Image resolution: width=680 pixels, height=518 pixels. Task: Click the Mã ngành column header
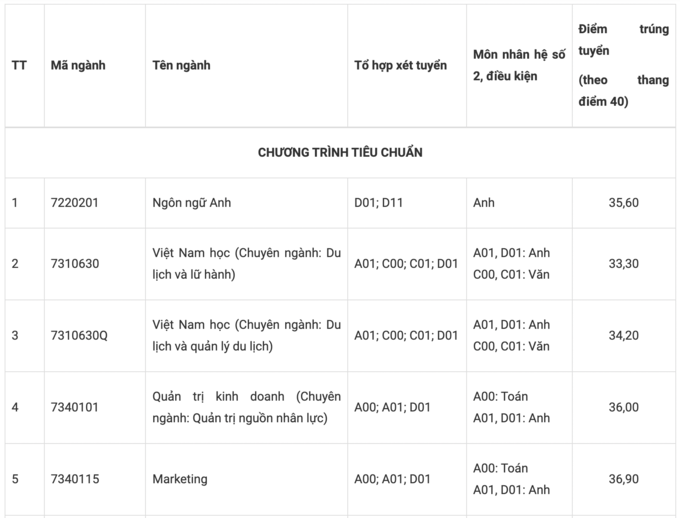pos(78,66)
